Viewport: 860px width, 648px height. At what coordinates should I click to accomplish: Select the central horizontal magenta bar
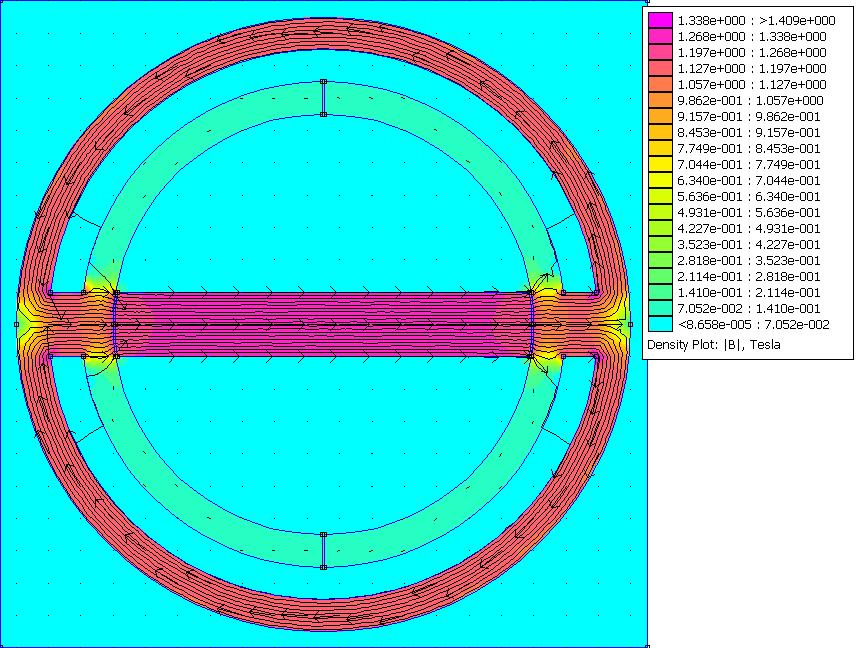[x=322, y=324]
